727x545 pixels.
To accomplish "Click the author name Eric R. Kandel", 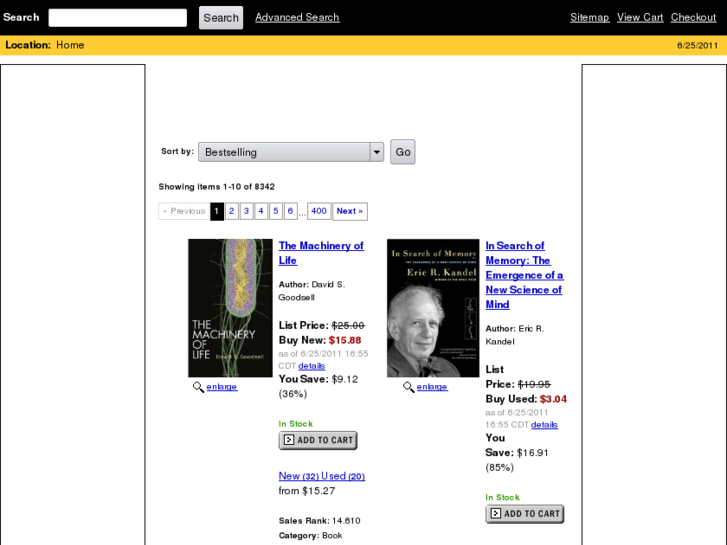I will coord(515,335).
